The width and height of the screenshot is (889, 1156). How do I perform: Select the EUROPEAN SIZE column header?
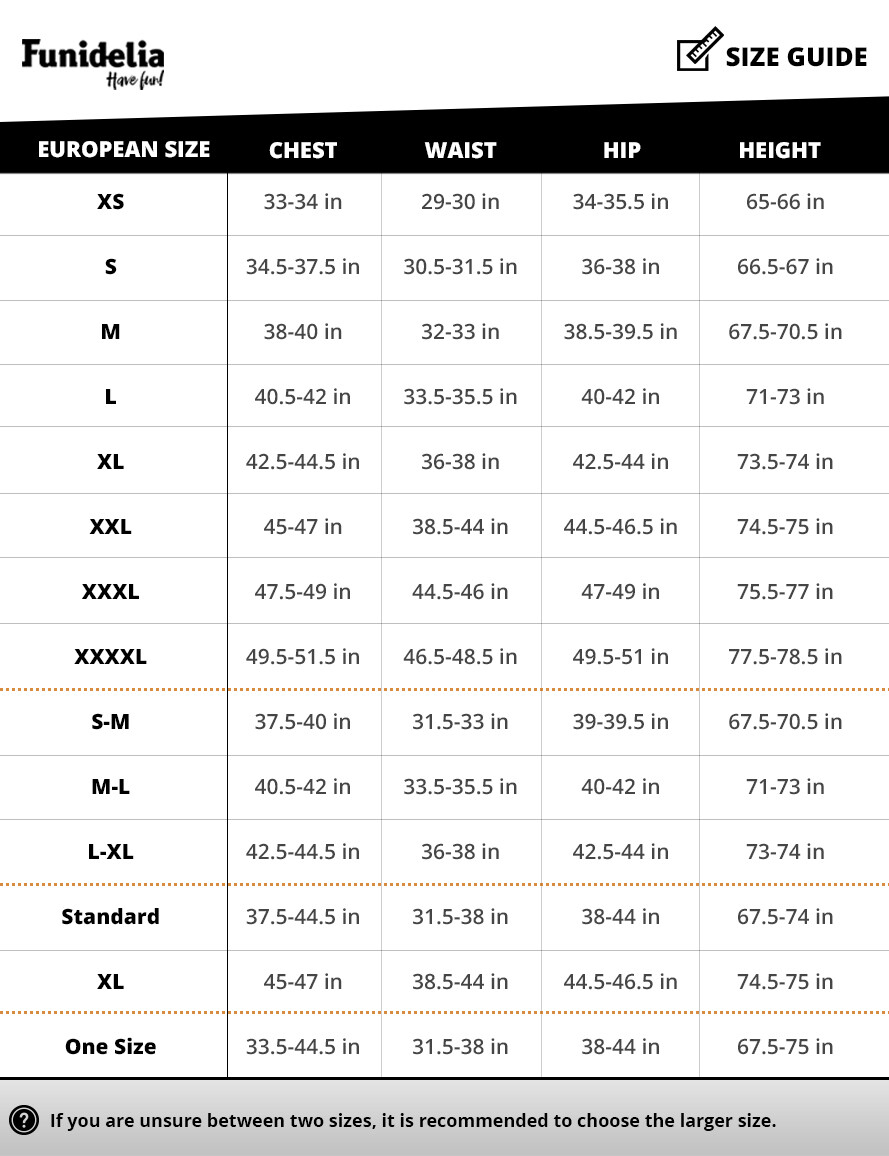click(124, 150)
